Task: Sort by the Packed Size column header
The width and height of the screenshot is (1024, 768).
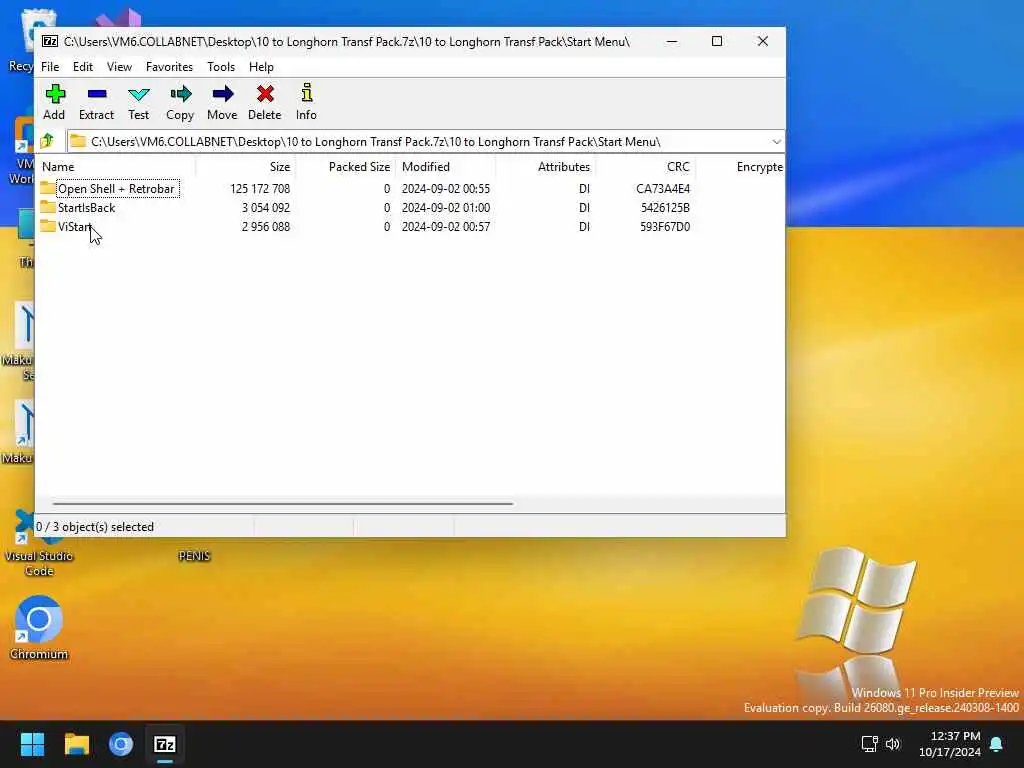Action: click(345, 167)
